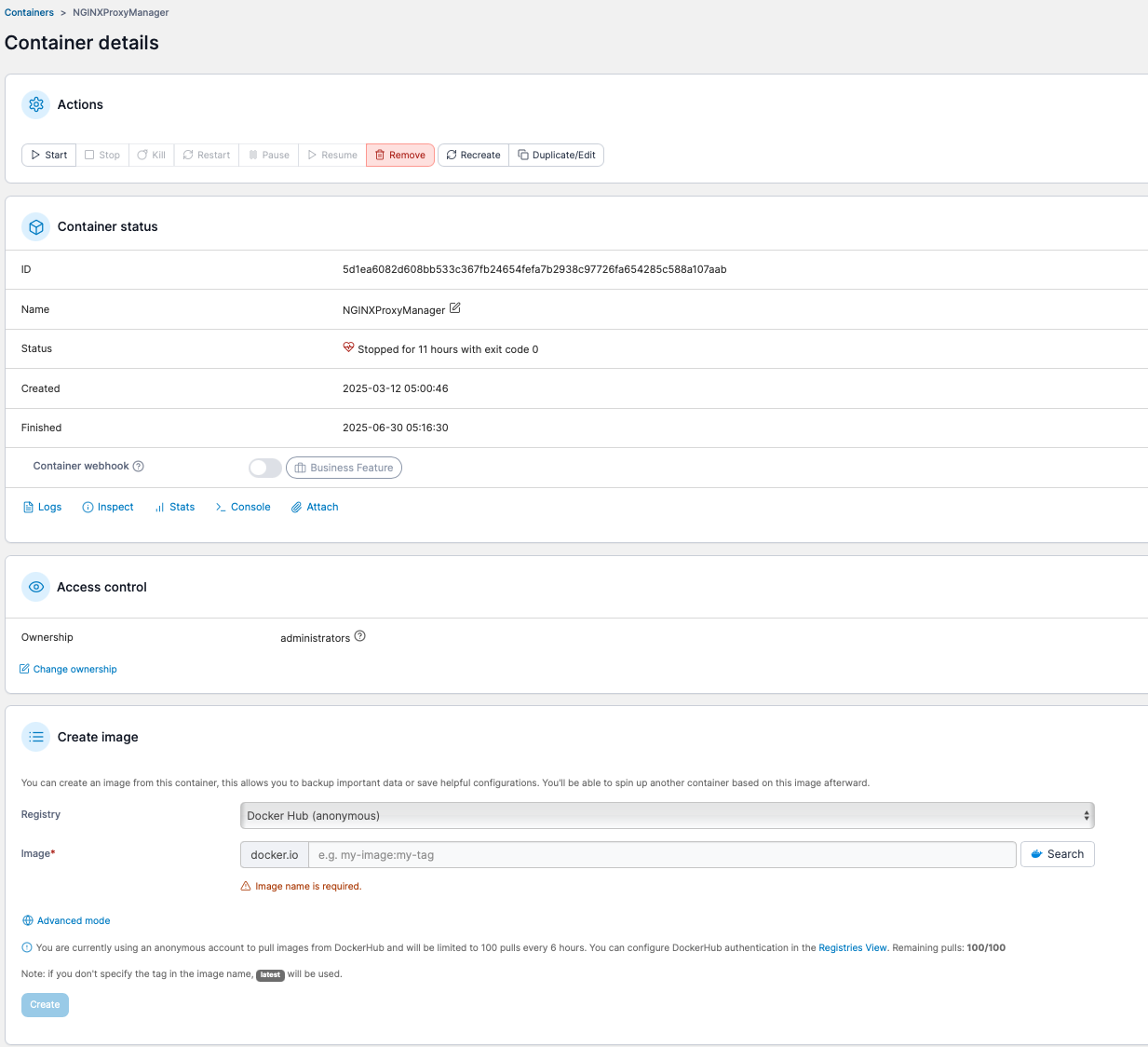Image resolution: width=1148 pixels, height=1047 pixels.
Task: Open container Logs view
Action: 42,507
